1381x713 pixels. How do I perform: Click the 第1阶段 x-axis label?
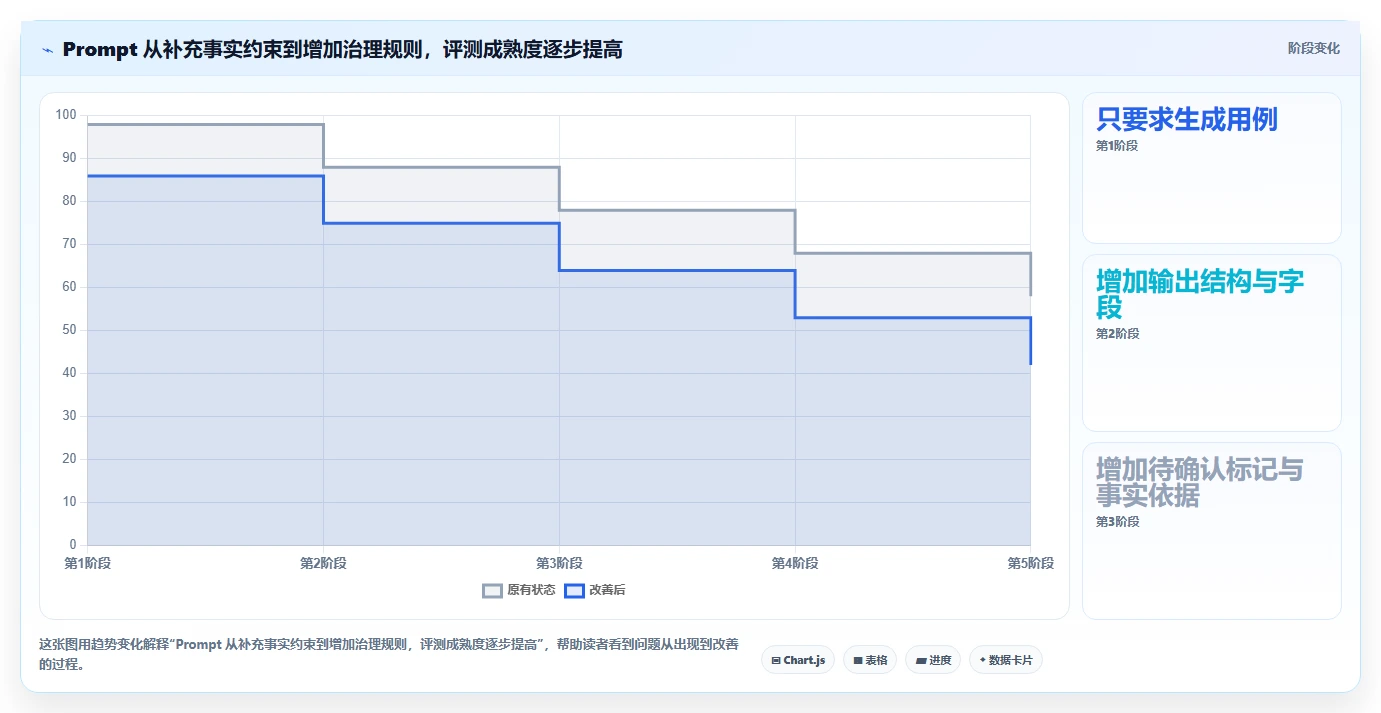[88, 563]
